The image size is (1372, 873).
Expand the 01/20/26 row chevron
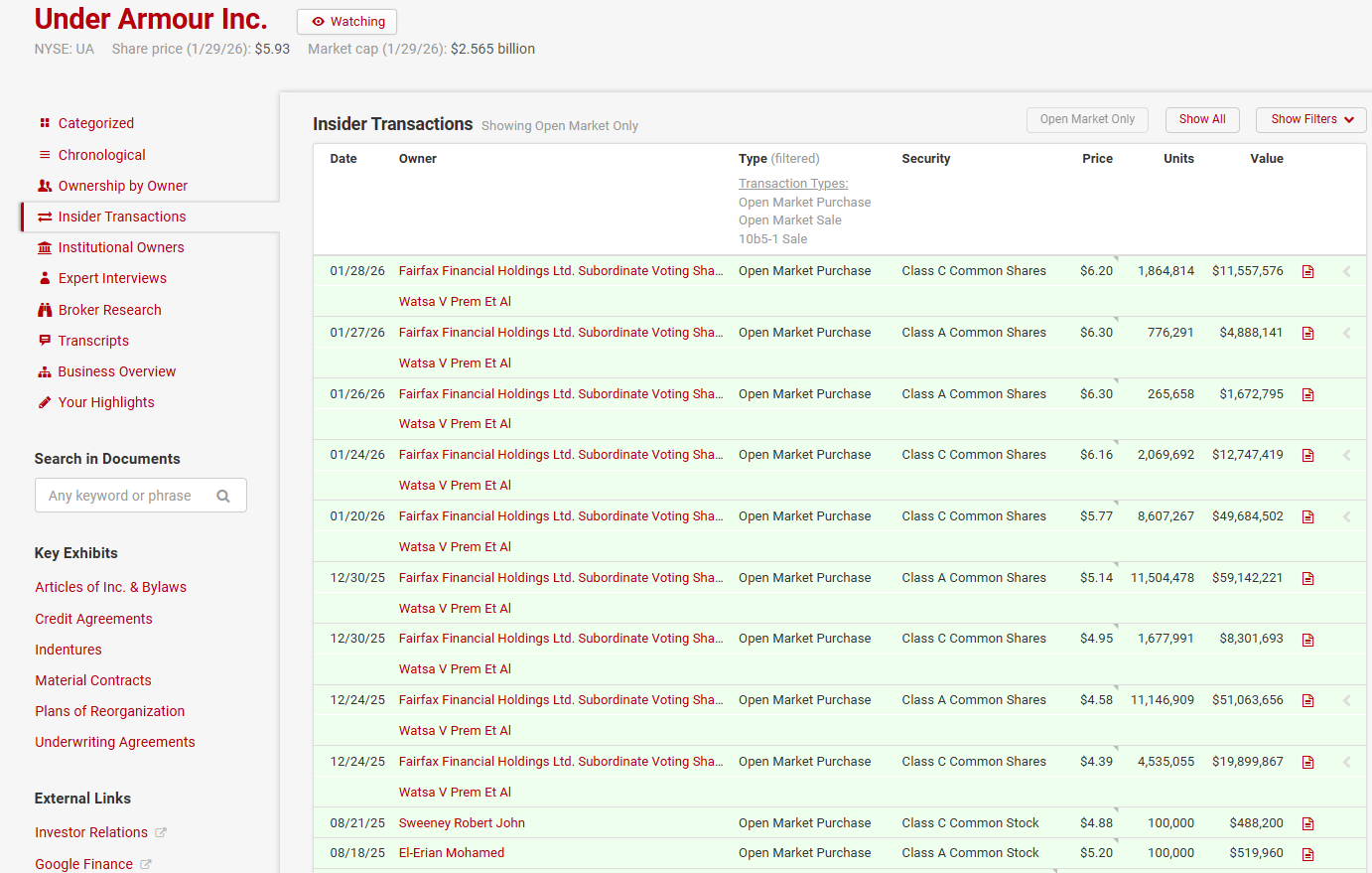coord(1347,516)
